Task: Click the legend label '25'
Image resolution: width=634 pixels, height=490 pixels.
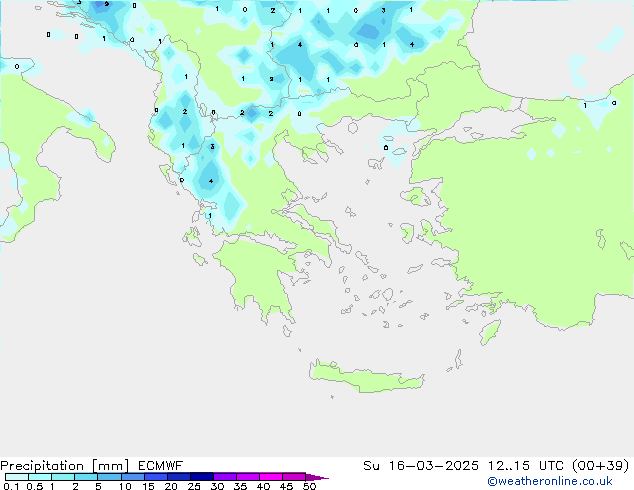Action: pos(194,486)
